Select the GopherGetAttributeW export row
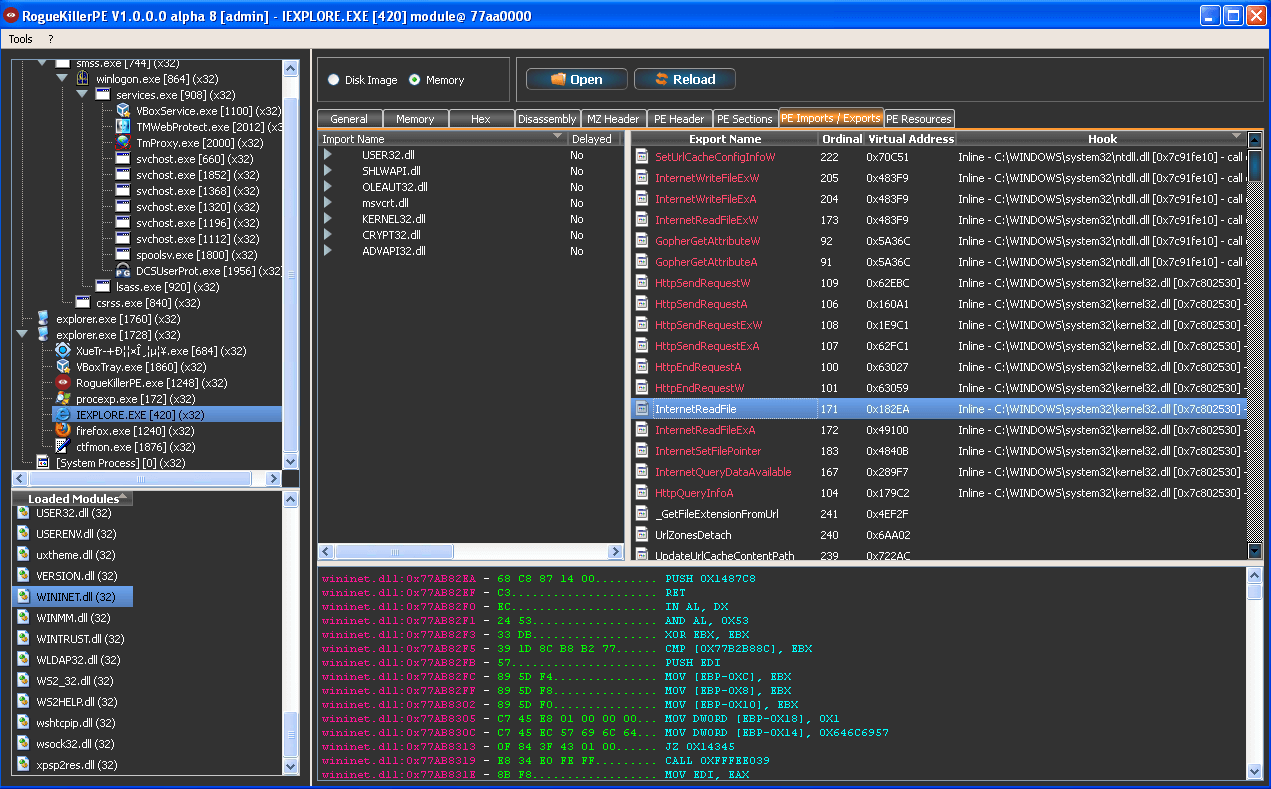This screenshot has width=1271, height=789. (940, 241)
